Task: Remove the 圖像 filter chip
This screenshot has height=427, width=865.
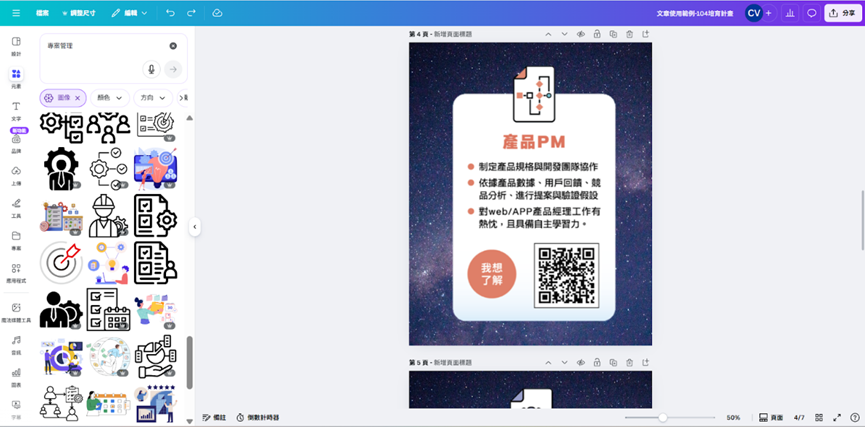Action: point(77,98)
